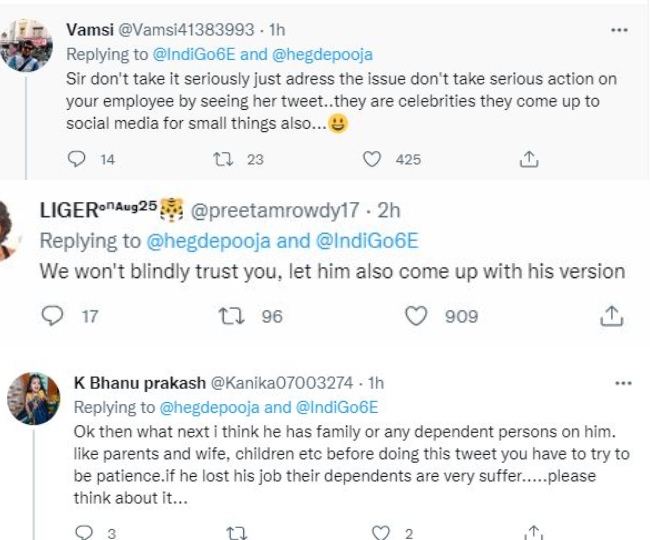The image size is (650, 540).
Task: Like the LIGER tweet with 909 likes
Action: [415, 316]
